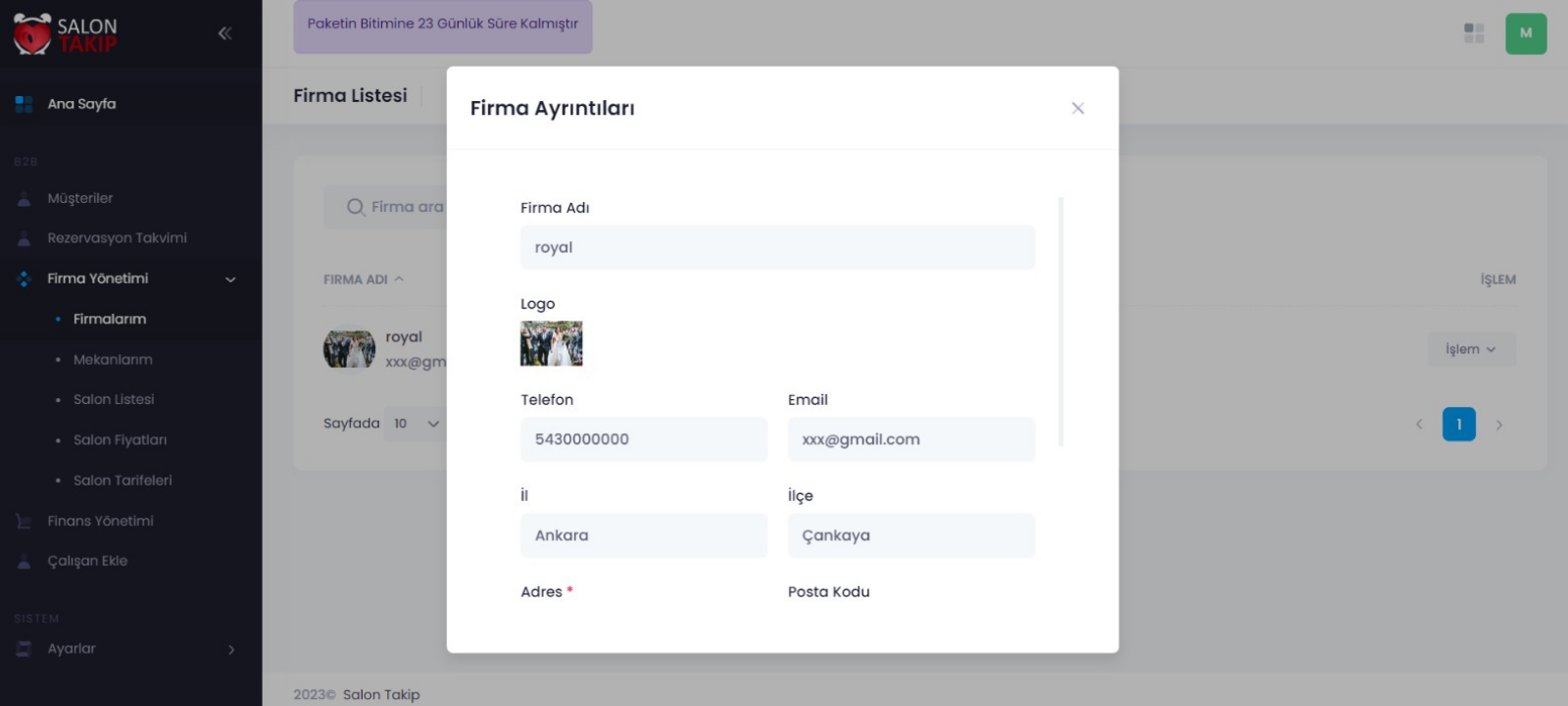Open Mekanlarım from sidebar
Viewport: 1568px width, 706px height.
113,360
